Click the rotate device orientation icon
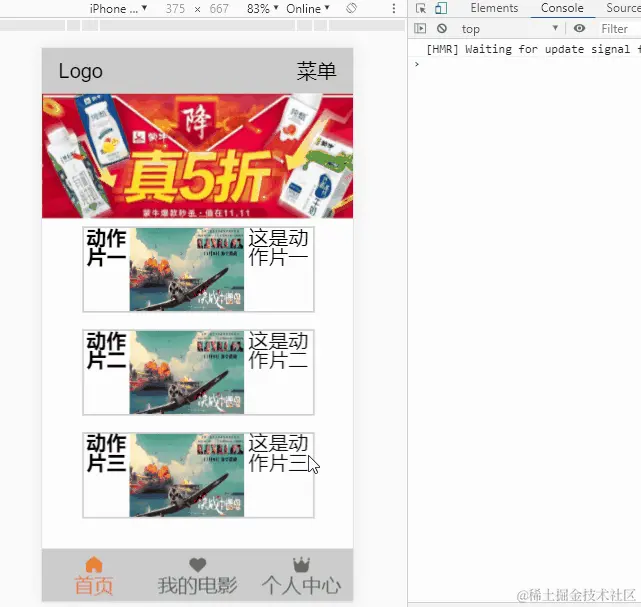This screenshot has height=607, width=641. [x=352, y=8]
